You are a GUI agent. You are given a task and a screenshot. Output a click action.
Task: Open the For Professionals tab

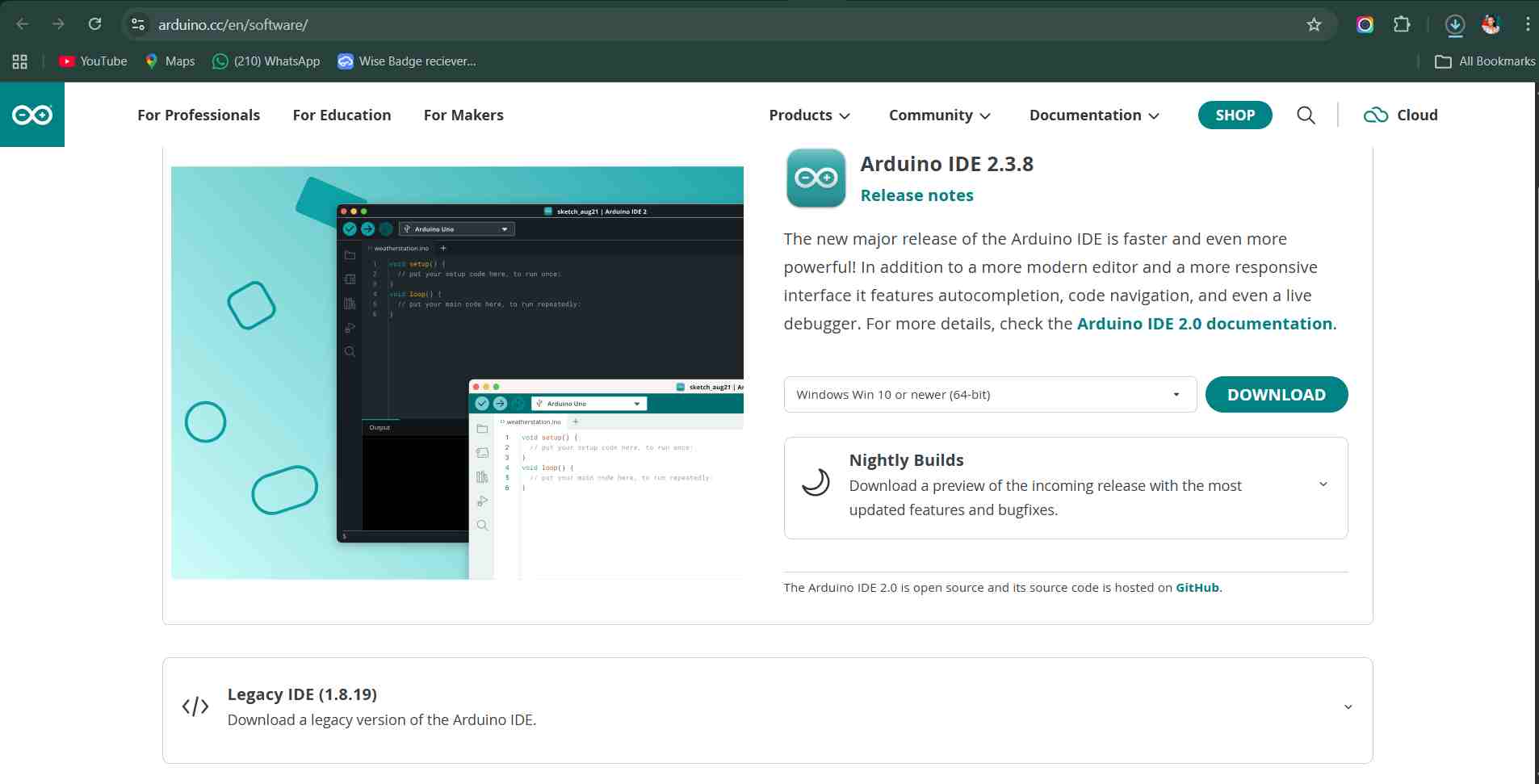pos(199,115)
